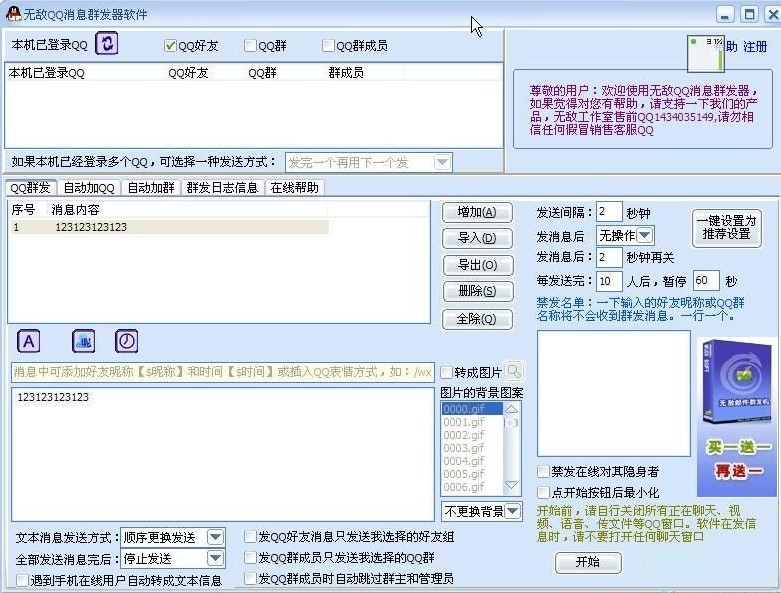Click background list scroll down arrow
The width and height of the screenshot is (781, 593).
point(512,485)
